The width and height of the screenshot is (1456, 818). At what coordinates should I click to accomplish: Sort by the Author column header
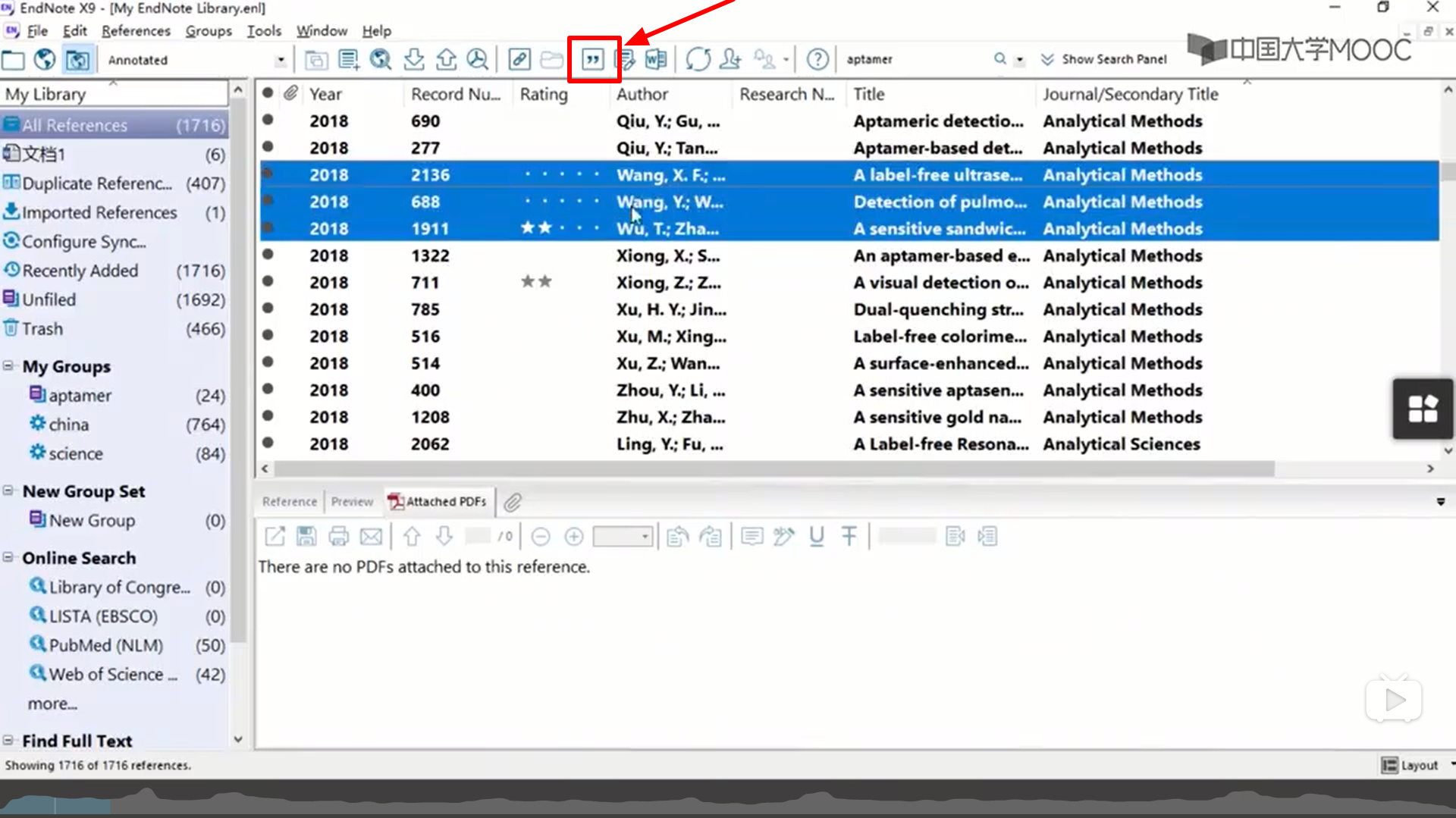(642, 94)
